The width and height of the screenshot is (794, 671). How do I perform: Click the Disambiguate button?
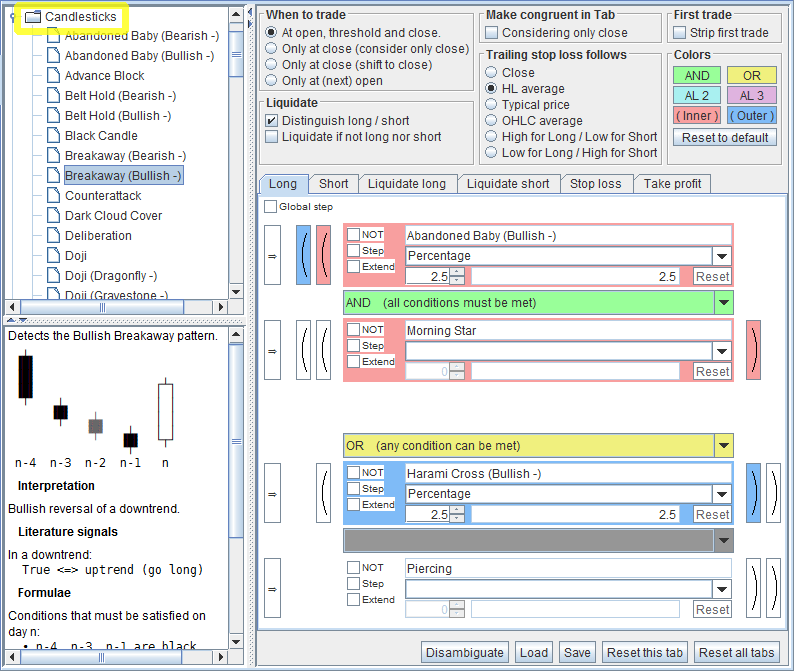[x=464, y=653]
